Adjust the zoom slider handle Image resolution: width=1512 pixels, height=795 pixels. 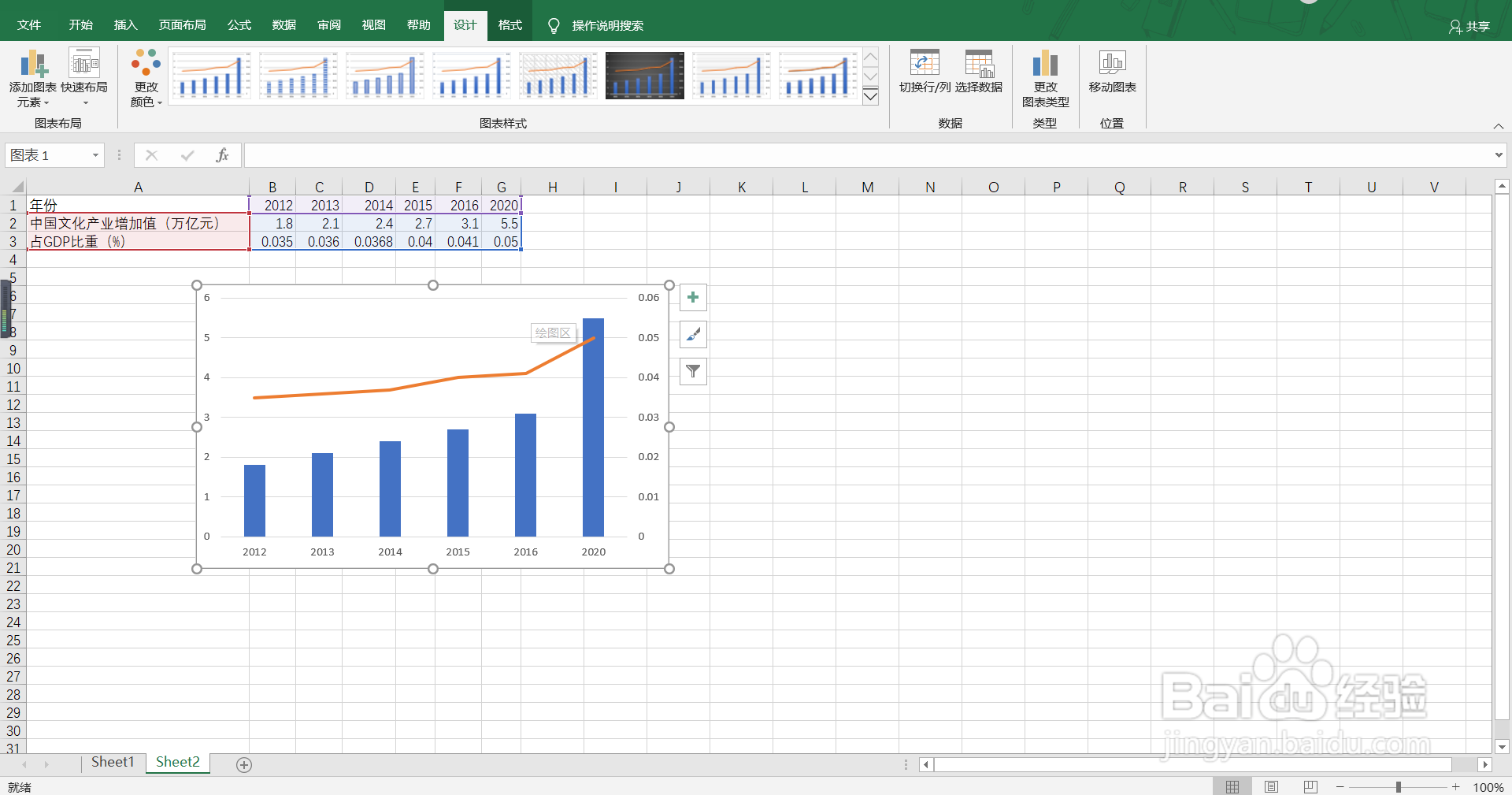coord(1399,787)
